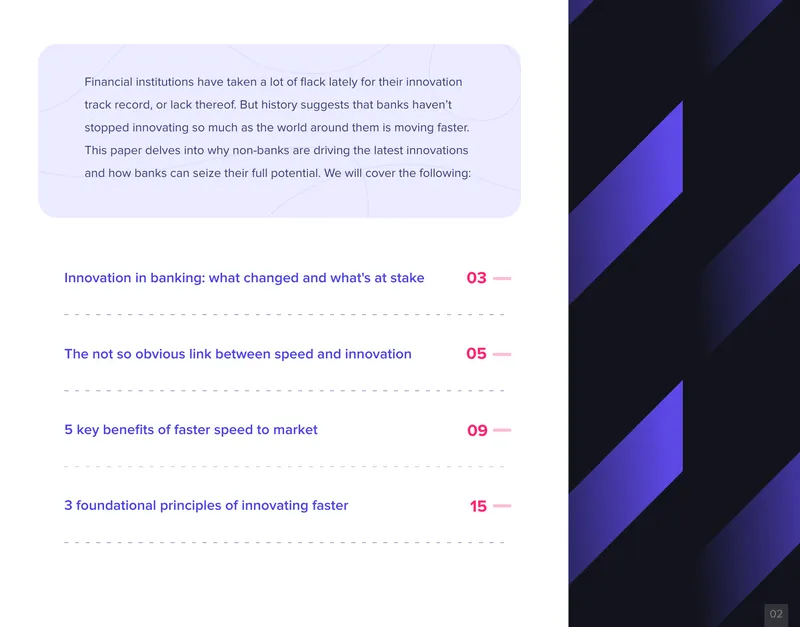
Task: Click the pink dash beside 15
Action: click(502, 506)
